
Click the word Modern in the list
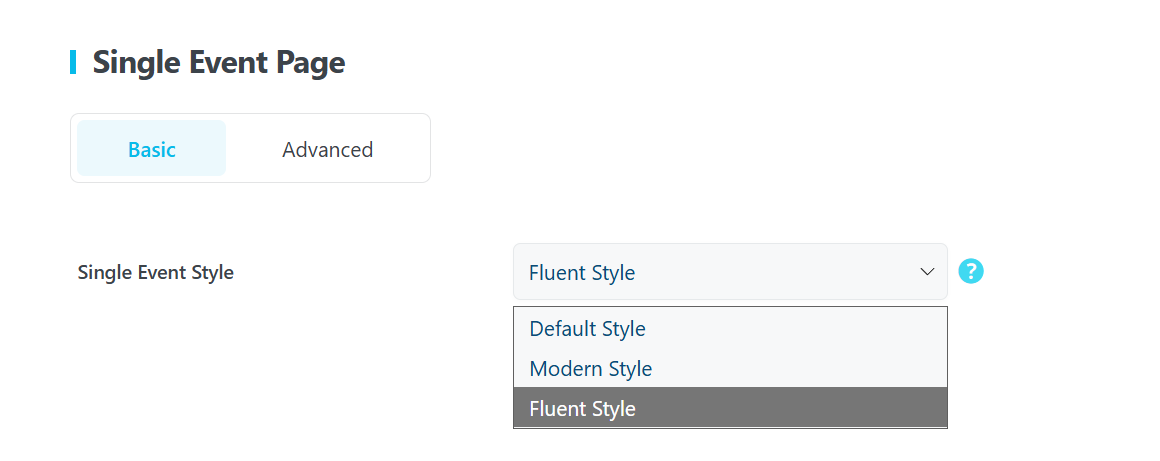click(563, 368)
